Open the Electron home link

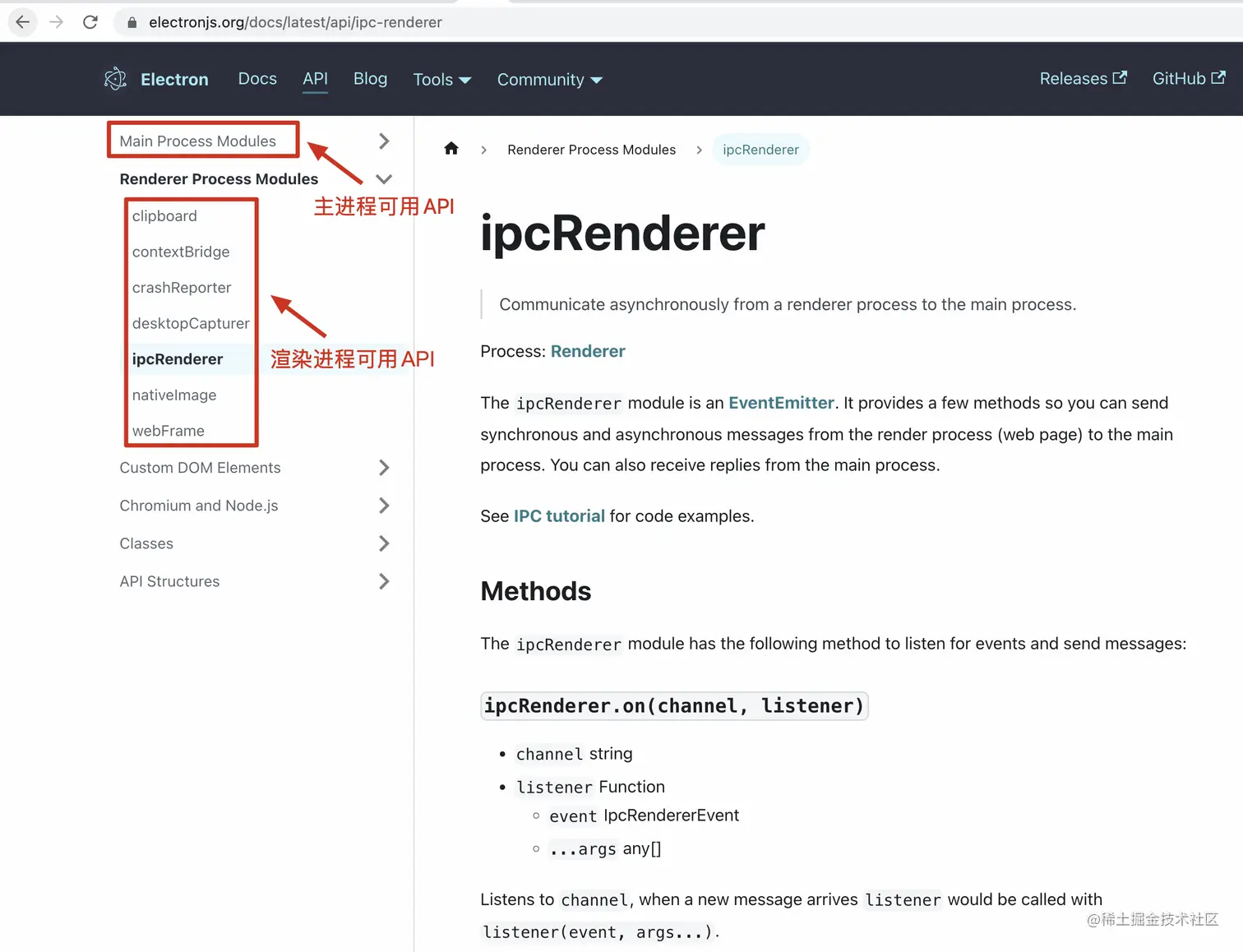[174, 79]
